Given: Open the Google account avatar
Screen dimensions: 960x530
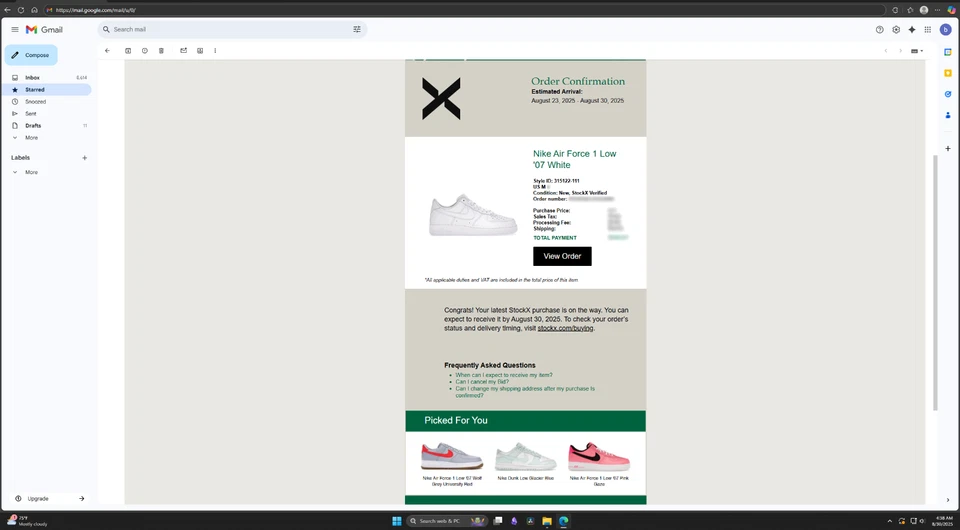Looking at the screenshot, I should tap(945, 29).
